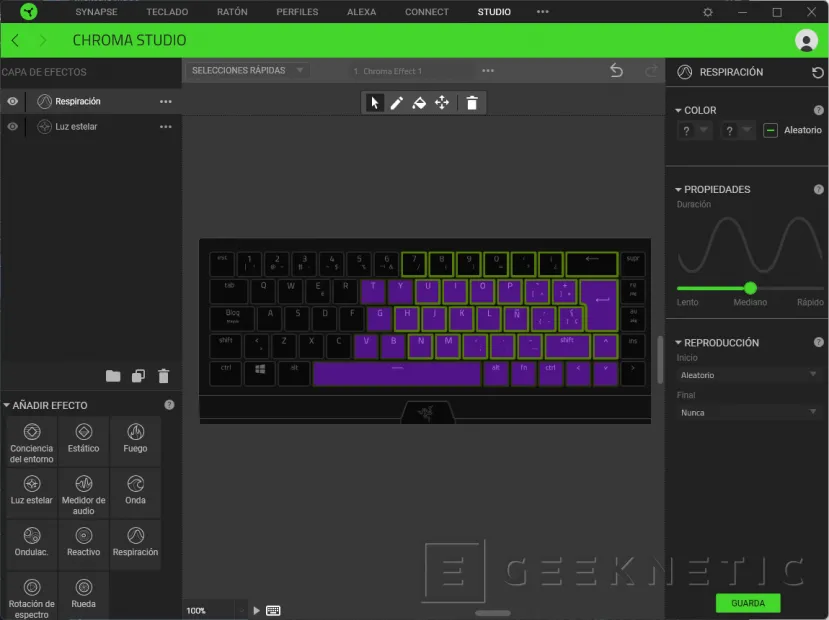Open the Final Nunca dropdown

coord(748,412)
